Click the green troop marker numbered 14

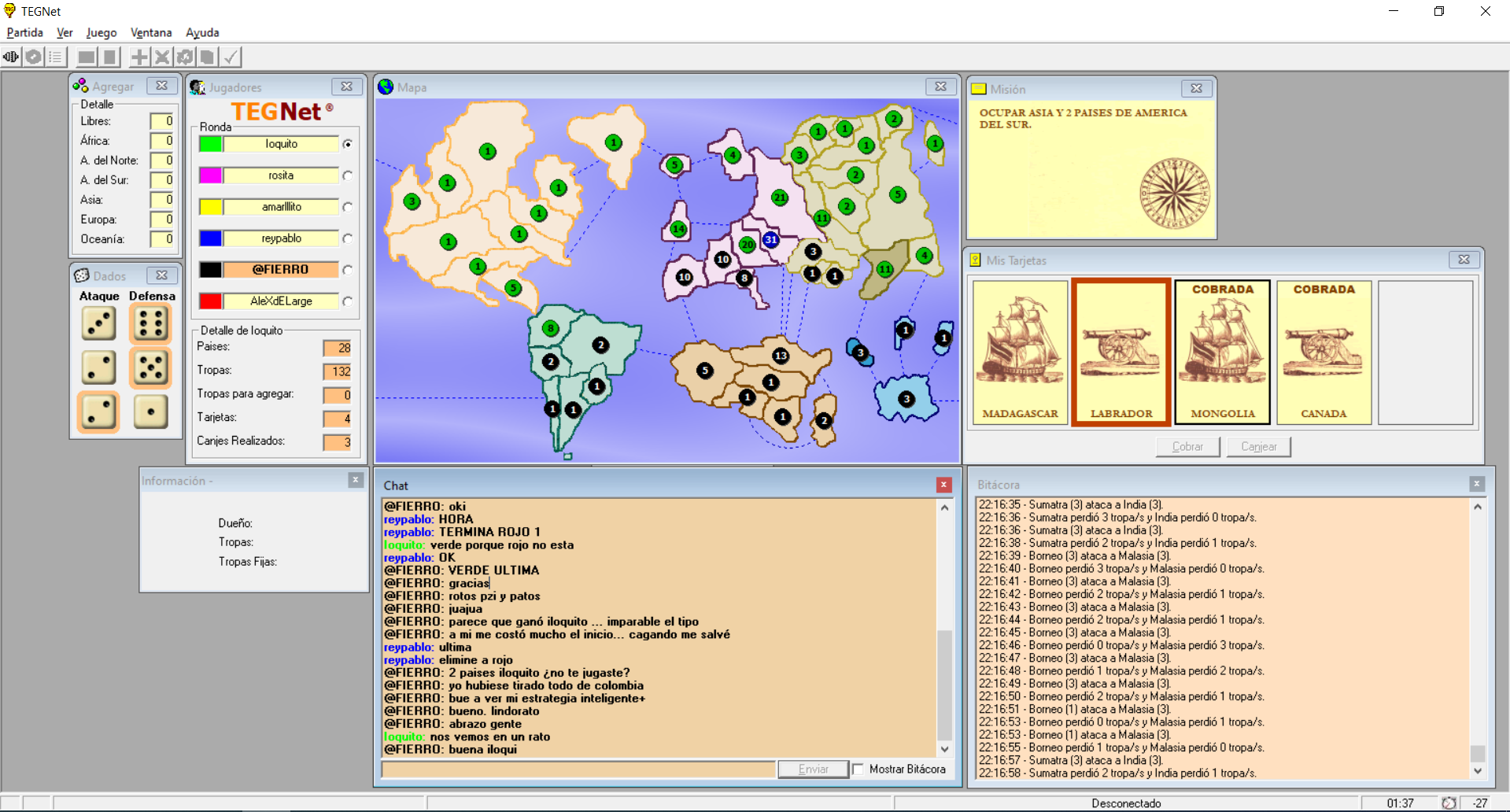tap(677, 230)
